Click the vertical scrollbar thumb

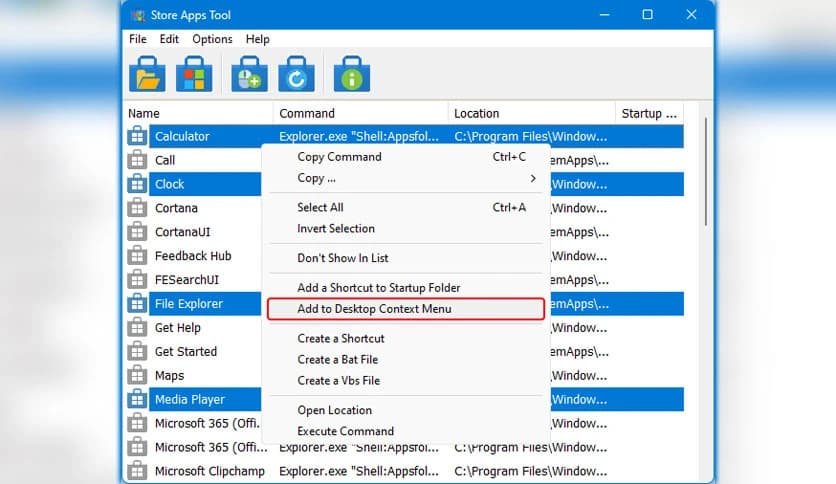tap(706, 172)
